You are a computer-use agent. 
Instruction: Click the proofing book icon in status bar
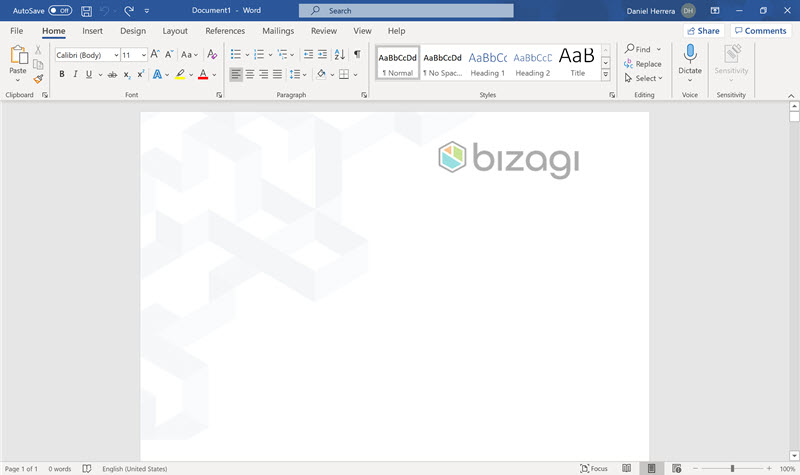pos(87,468)
